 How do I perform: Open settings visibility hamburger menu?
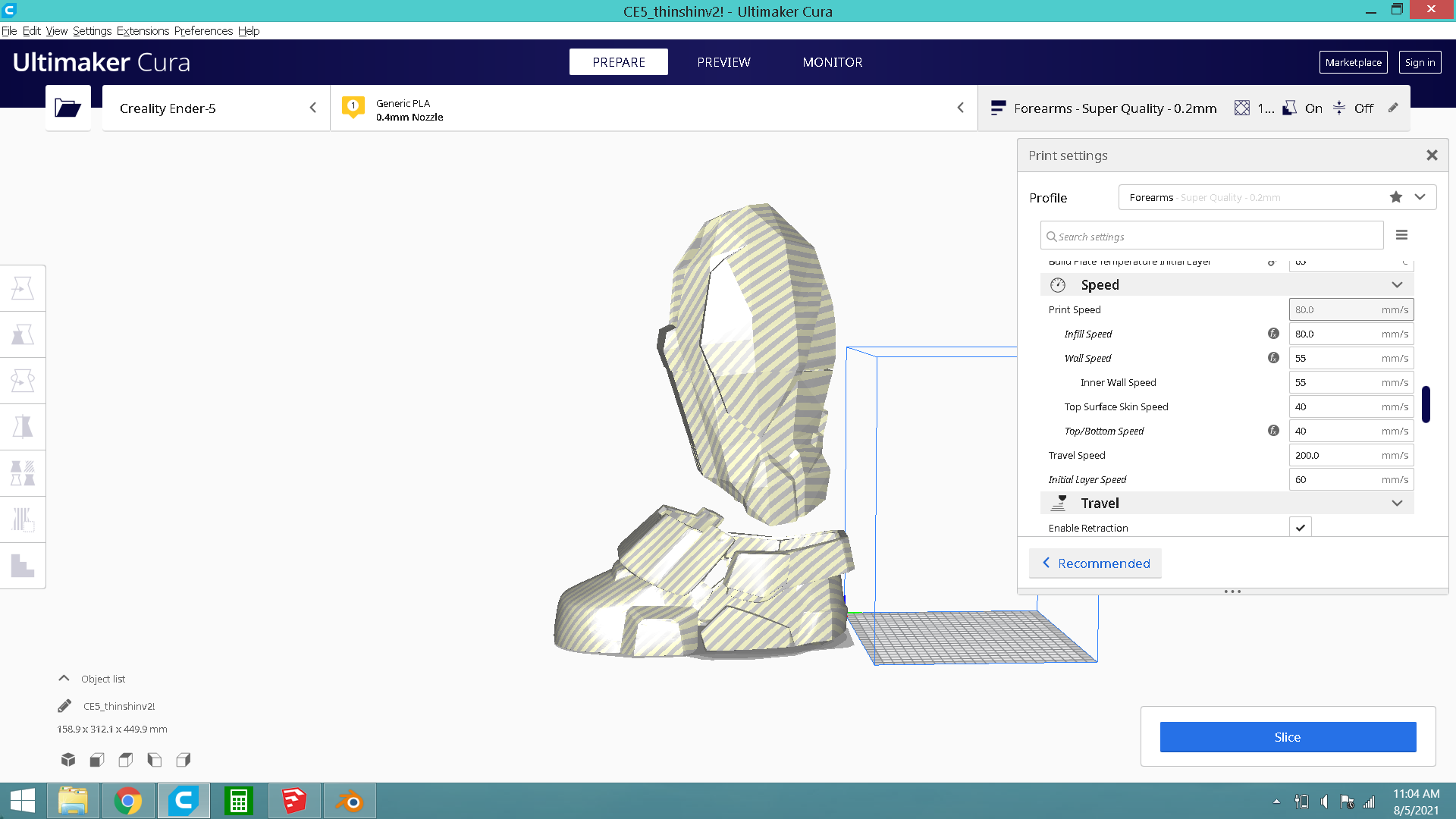click(1401, 235)
